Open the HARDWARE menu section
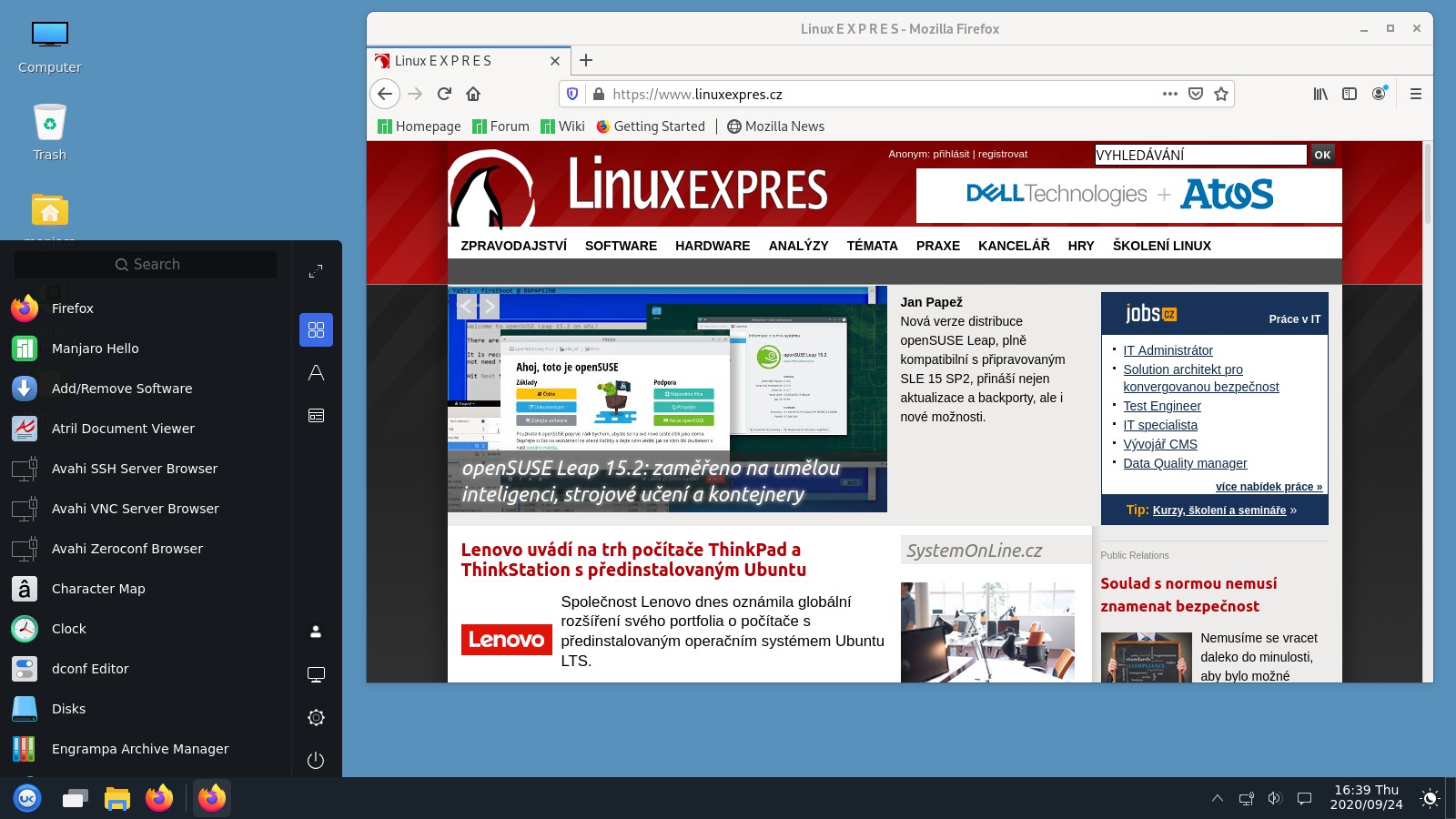1456x819 pixels. 713,246
